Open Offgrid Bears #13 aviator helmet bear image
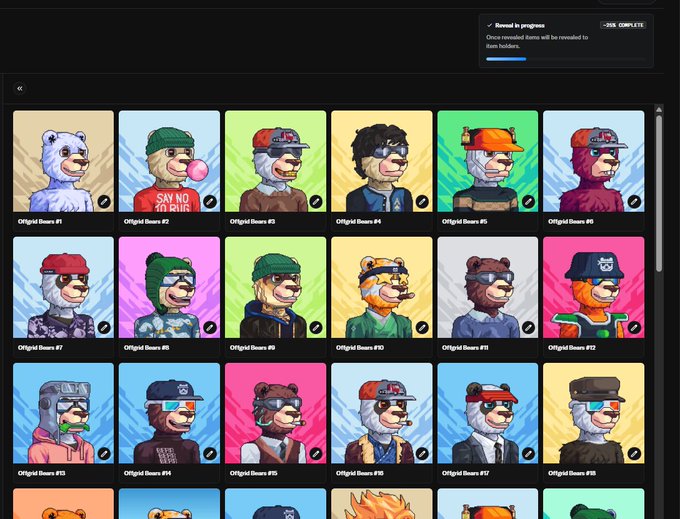 click(63, 413)
